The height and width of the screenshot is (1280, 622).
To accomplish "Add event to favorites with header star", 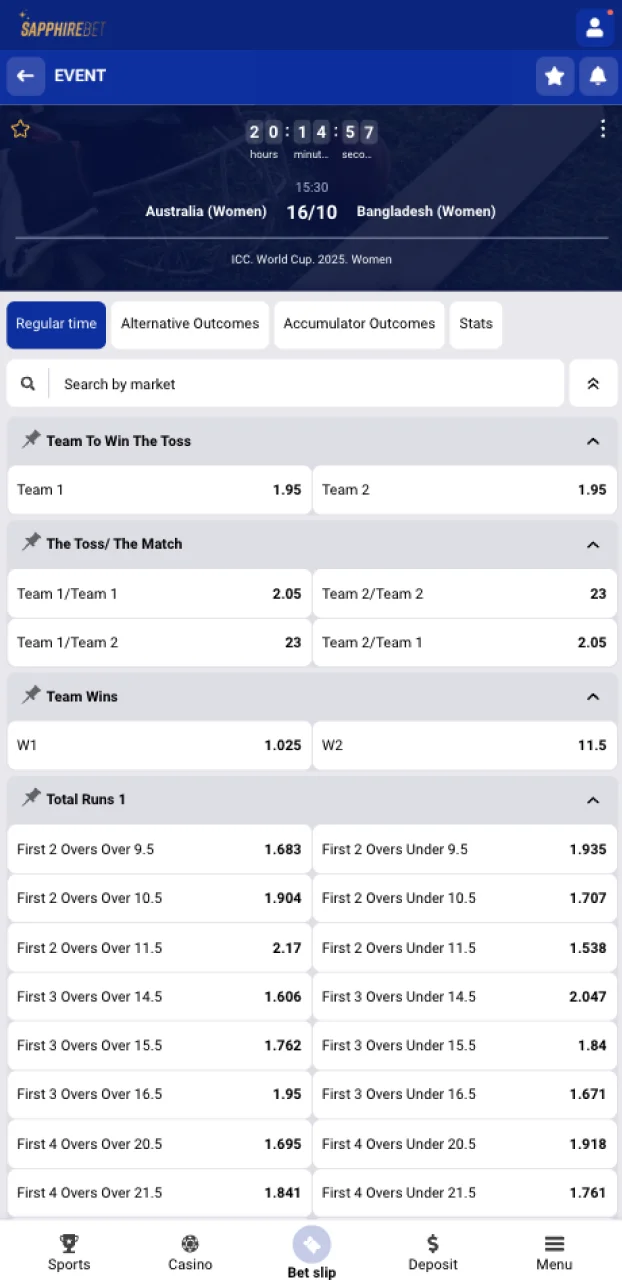I will point(555,76).
